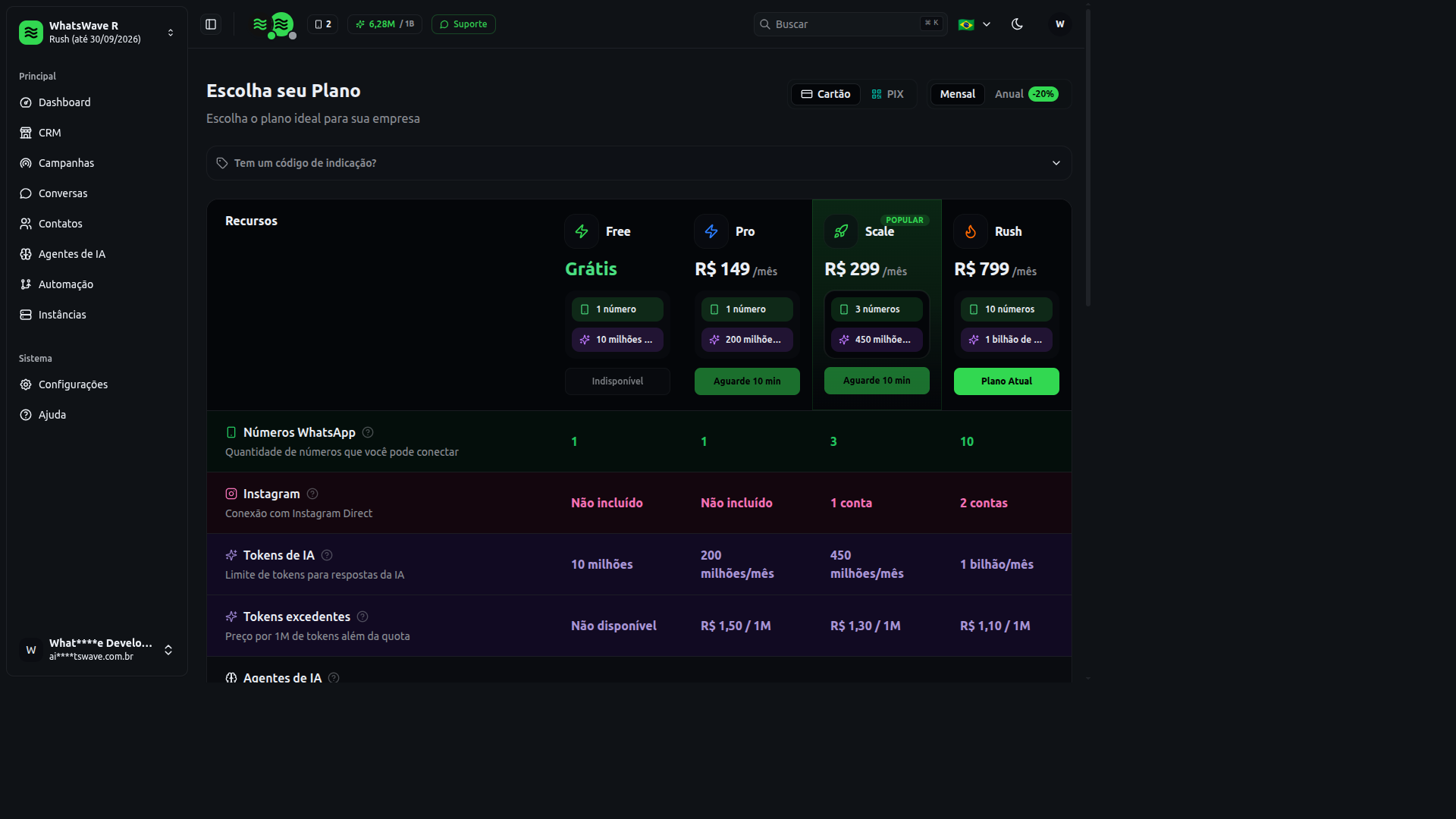
Task: Click the referral code tag icon
Action: 222,163
